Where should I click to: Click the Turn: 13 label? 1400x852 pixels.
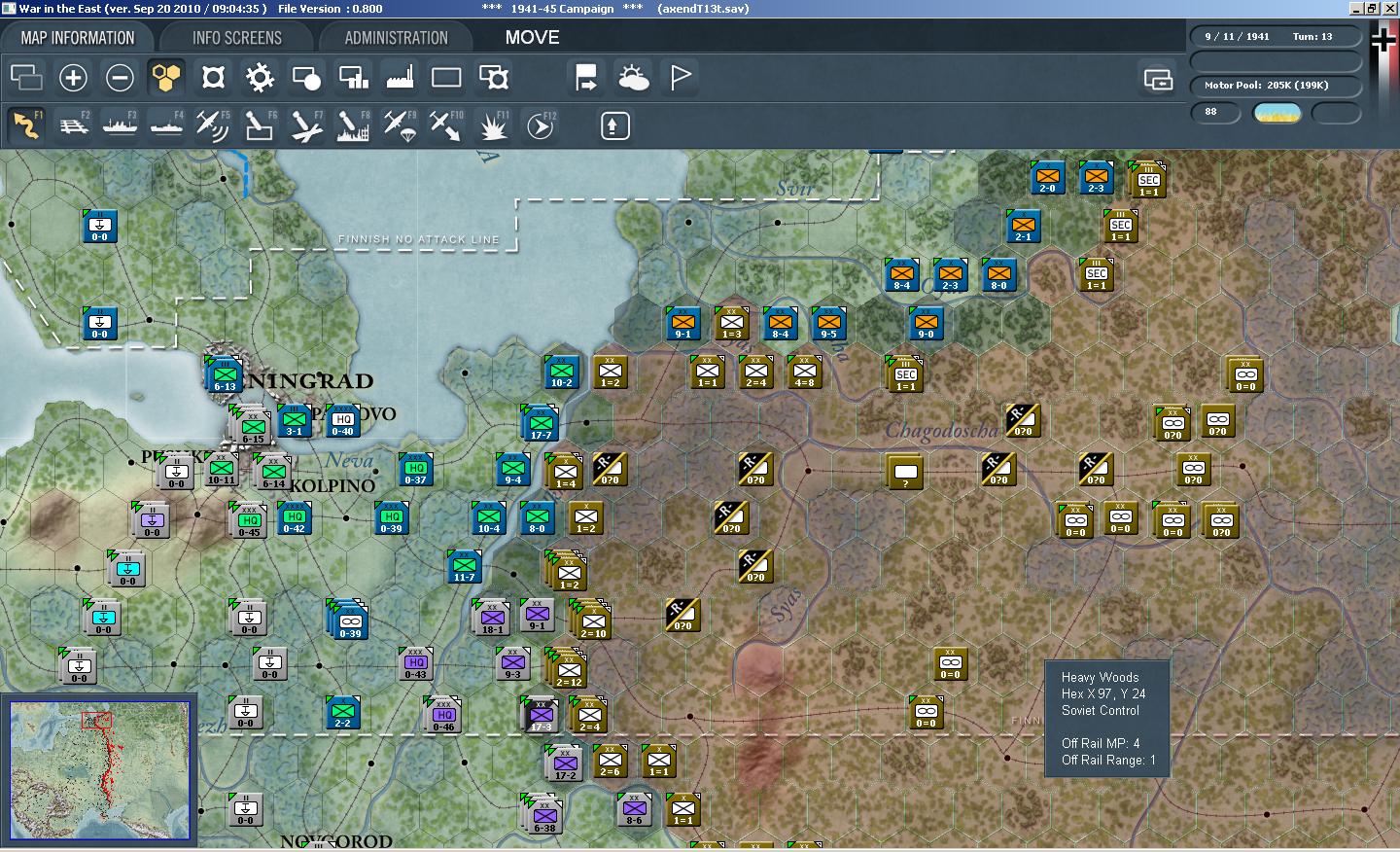pos(1312,37)
